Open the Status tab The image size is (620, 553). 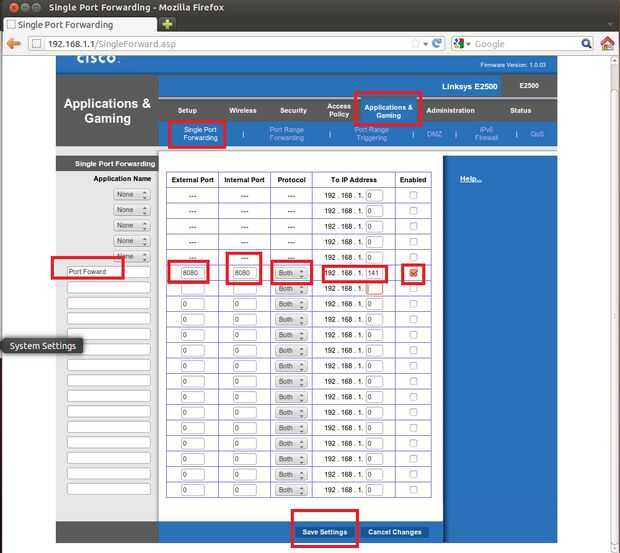520,110
